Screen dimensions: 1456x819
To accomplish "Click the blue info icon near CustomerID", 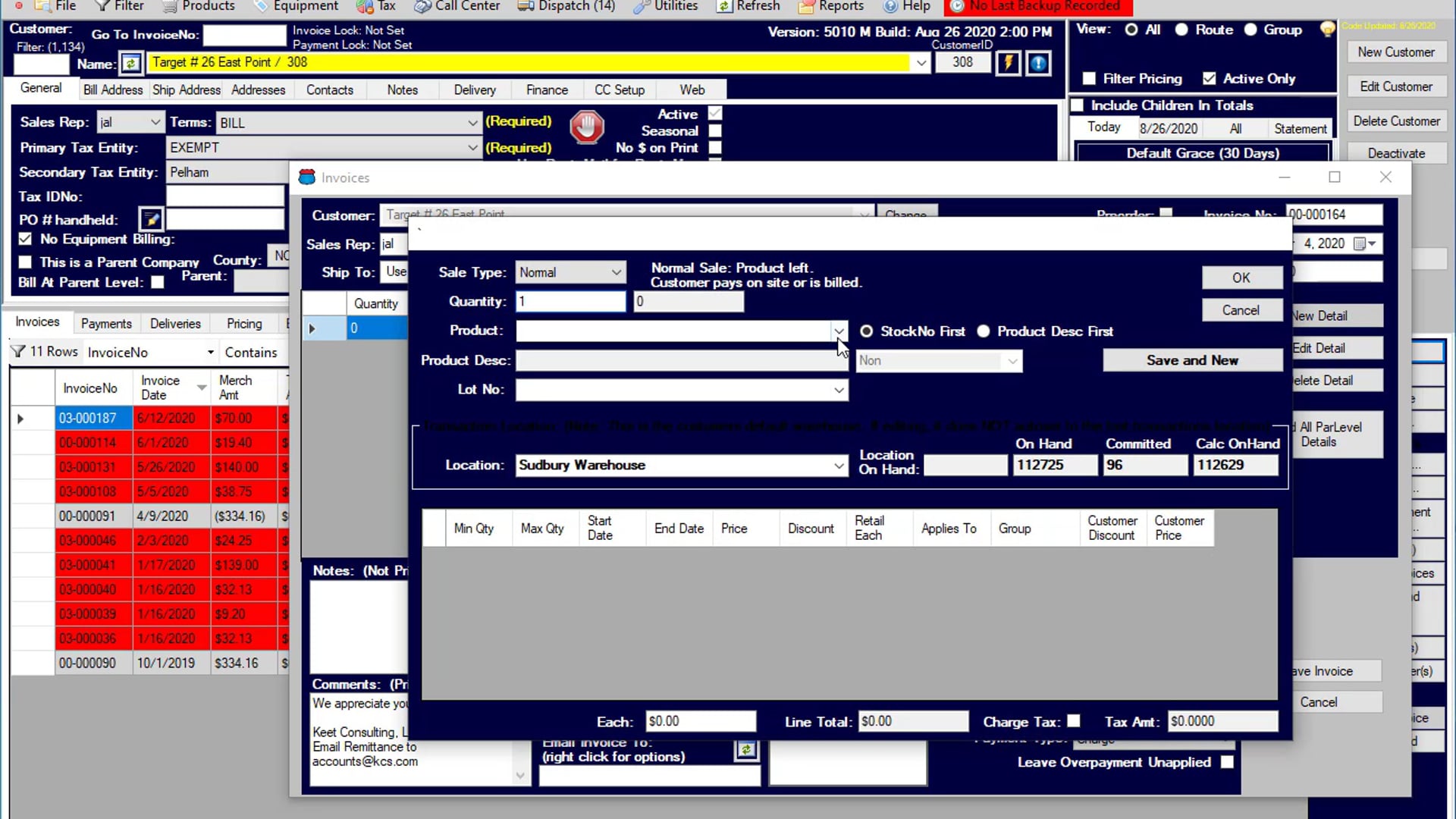I will tap(1038, 63).
